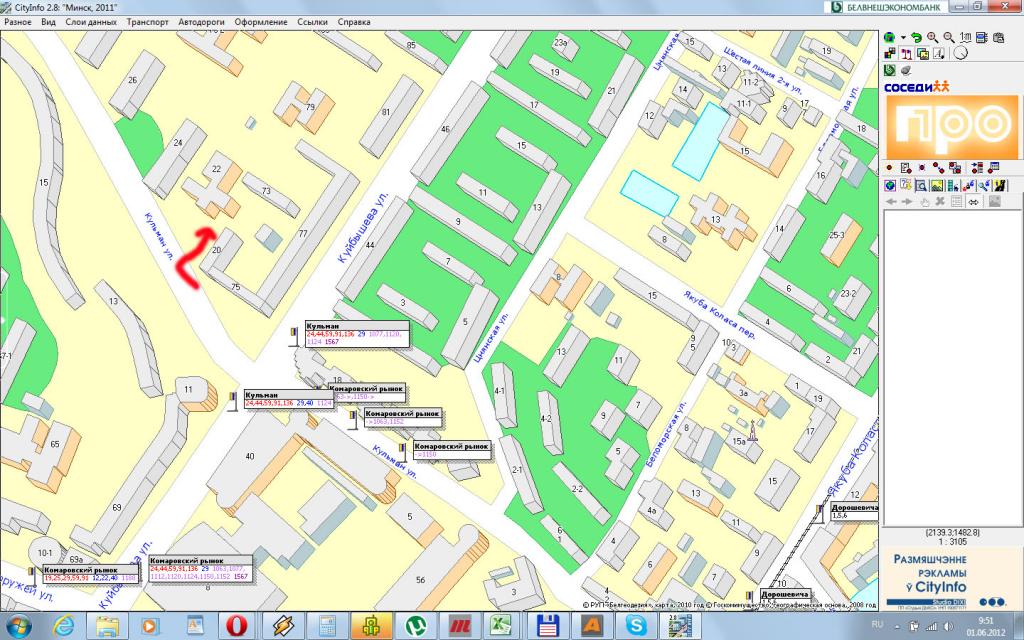Click the calendar with red dot icon
The image size is (1024, 640).
coord(994,168)
